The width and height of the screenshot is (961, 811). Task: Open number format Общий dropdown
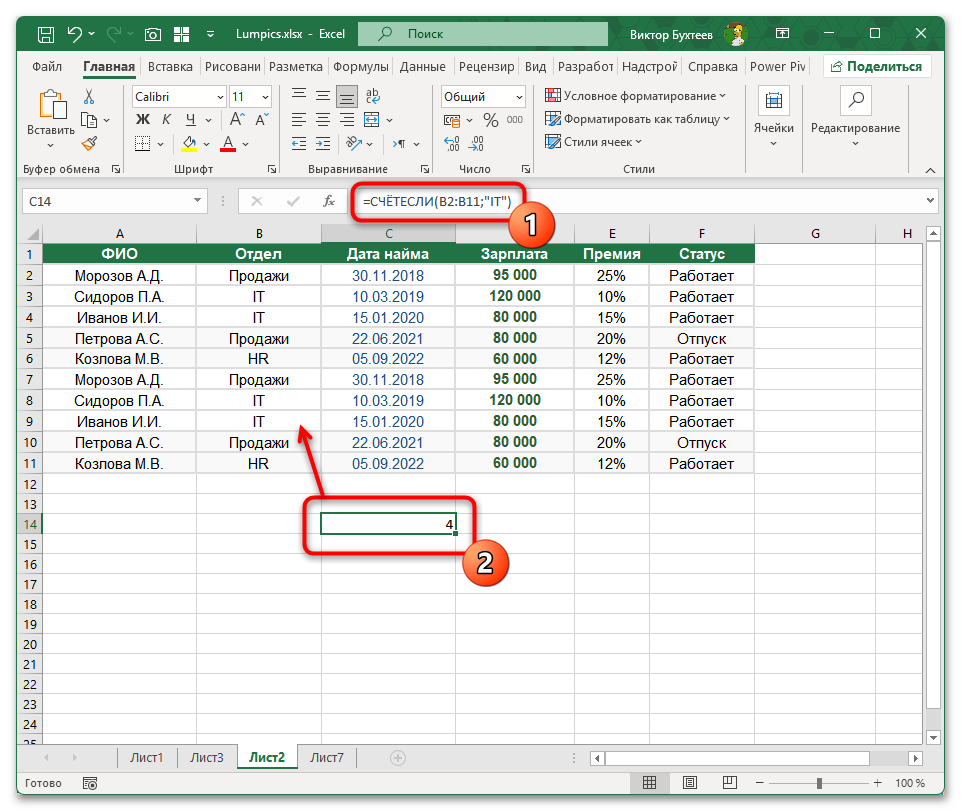[x=519, y=97]
